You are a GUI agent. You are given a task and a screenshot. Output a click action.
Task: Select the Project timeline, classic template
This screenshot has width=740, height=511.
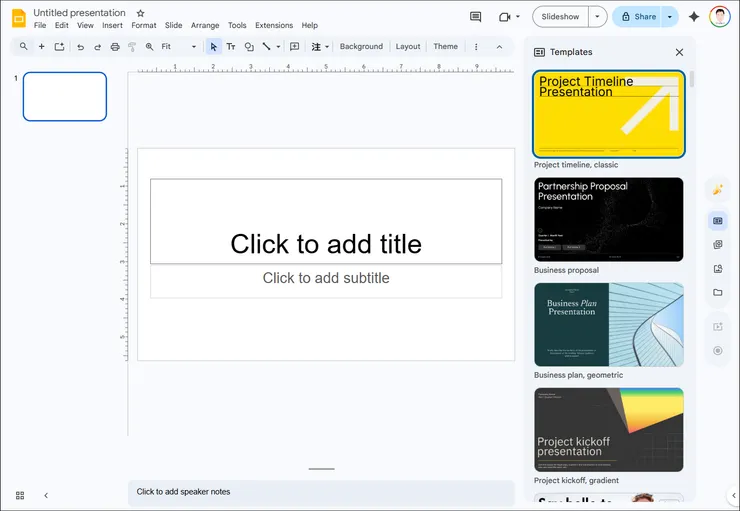tap(608, 114)
